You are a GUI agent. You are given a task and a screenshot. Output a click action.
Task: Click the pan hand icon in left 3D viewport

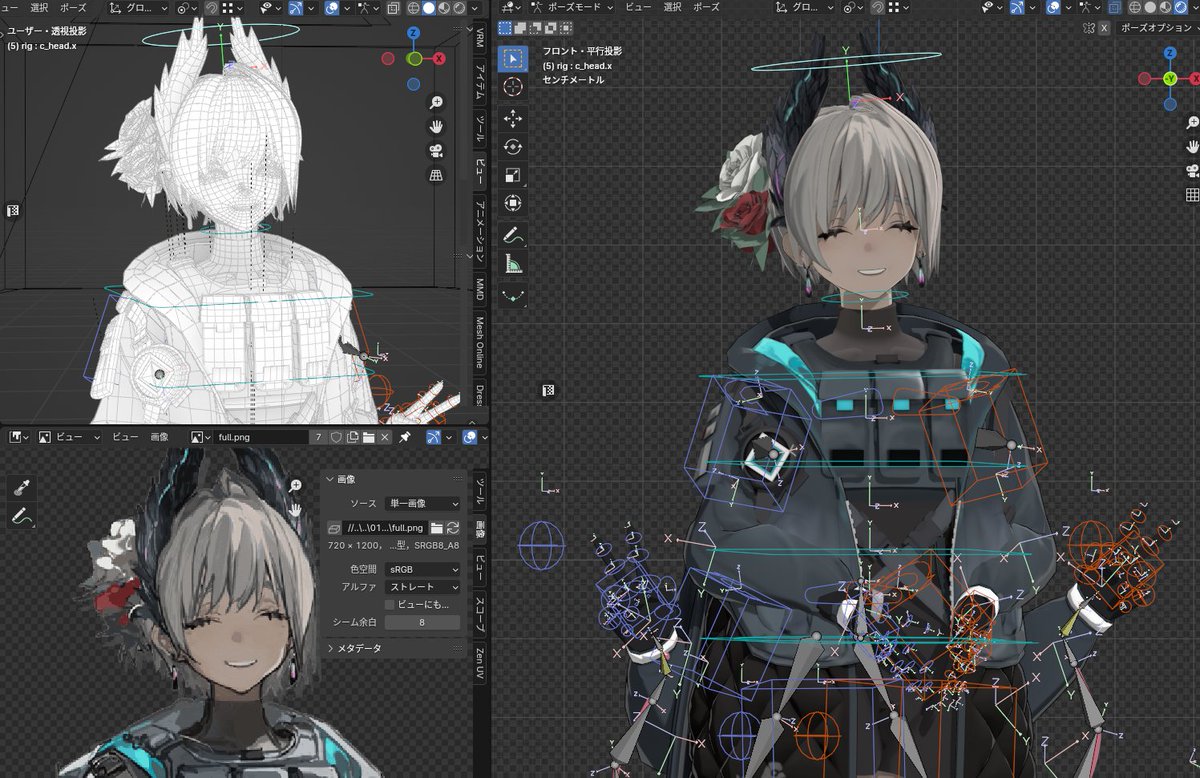point(436,127)
